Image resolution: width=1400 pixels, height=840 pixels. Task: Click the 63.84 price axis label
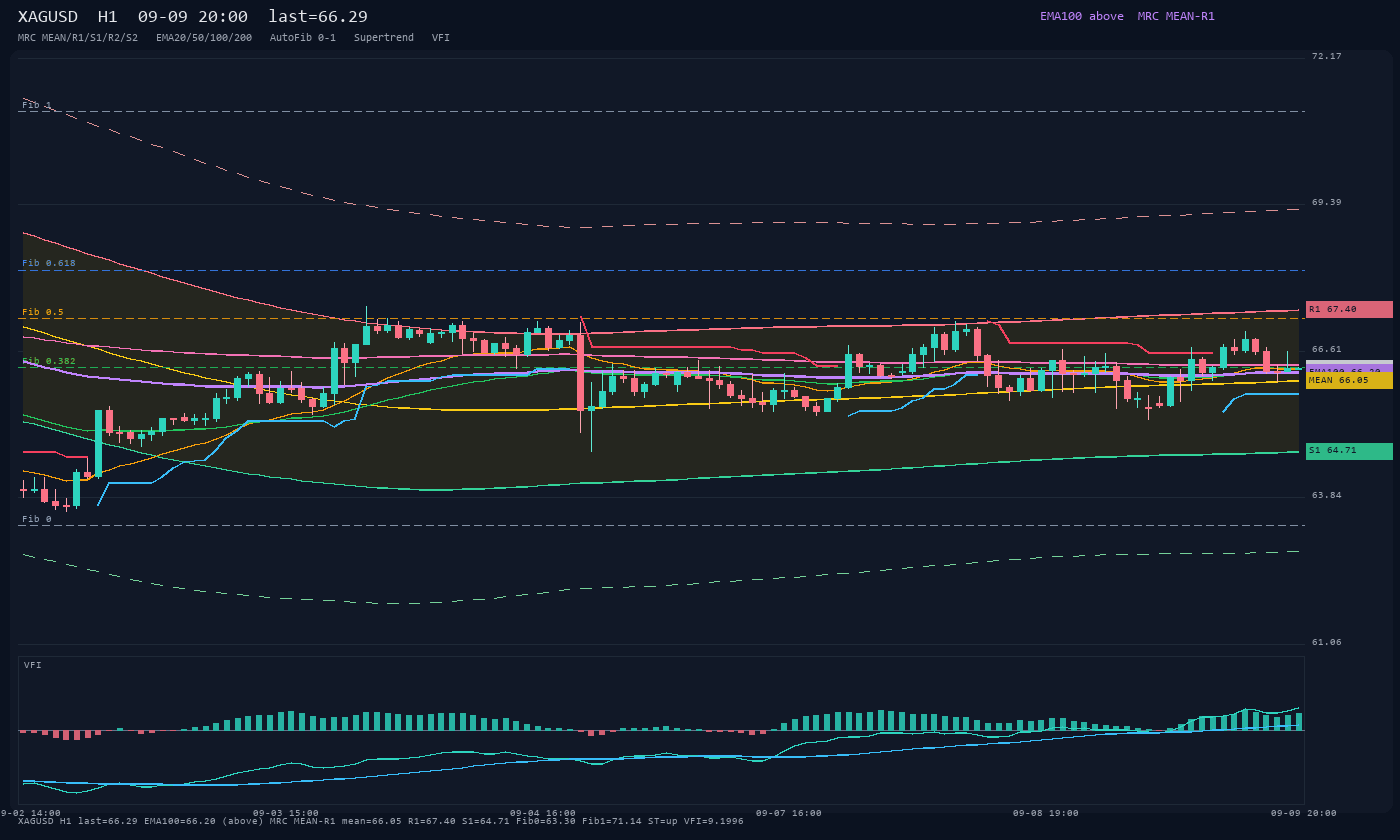1327,495
